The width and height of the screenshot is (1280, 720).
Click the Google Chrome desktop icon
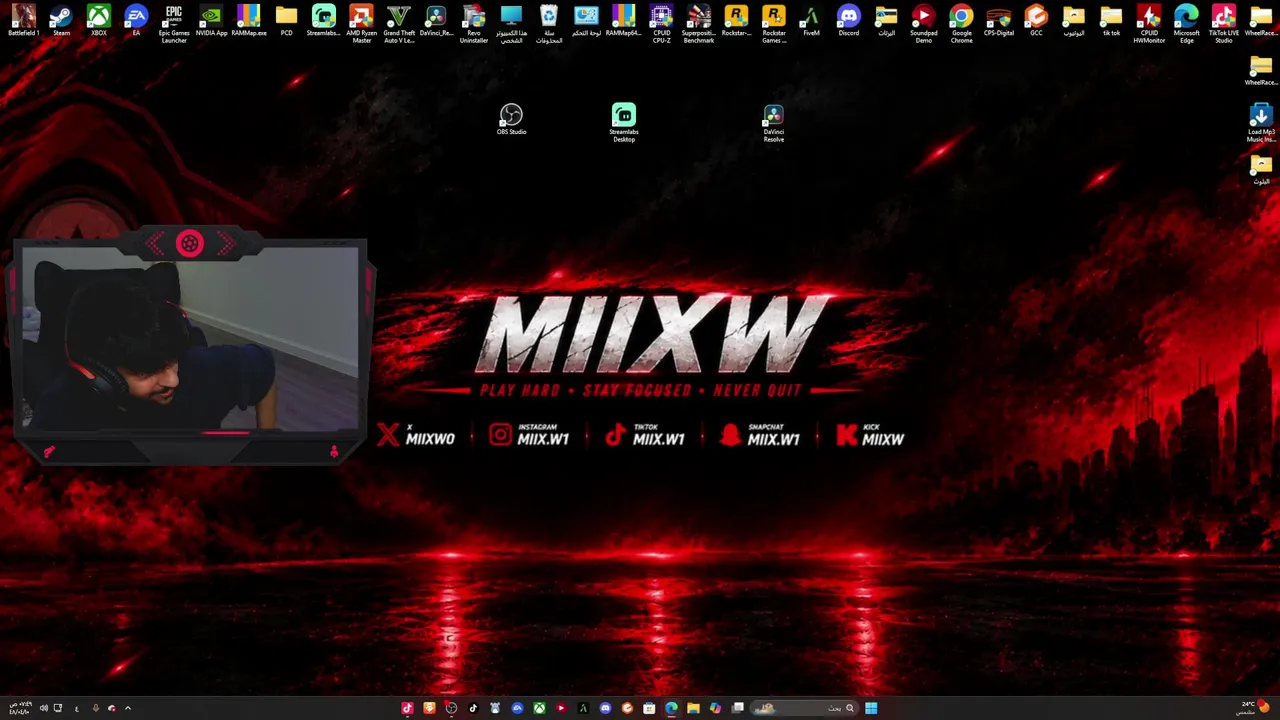click(x=961, y=24)
